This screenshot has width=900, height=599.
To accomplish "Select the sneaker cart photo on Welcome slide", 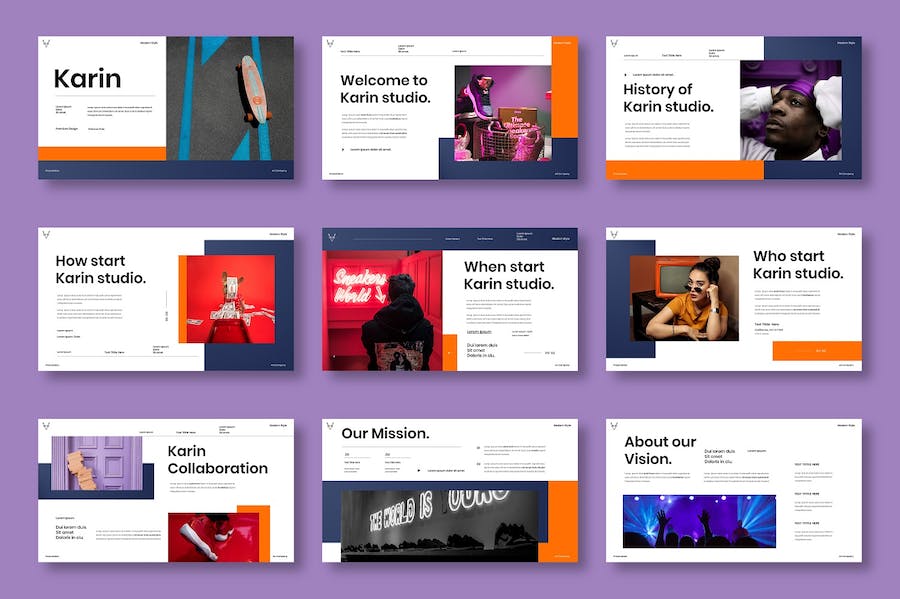I will click(501, 112).
